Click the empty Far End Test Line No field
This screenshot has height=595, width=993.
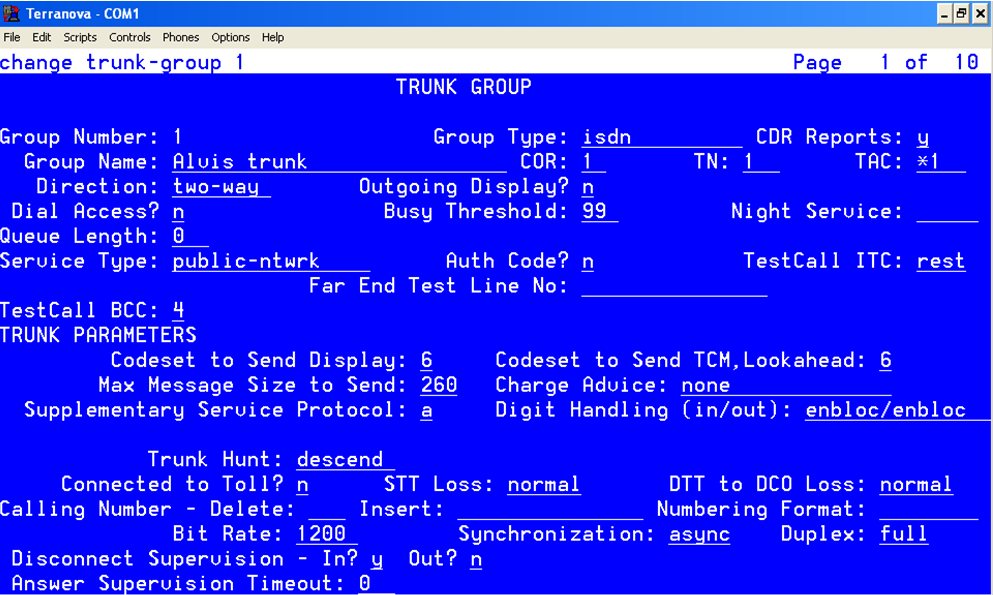click(673, 286)
